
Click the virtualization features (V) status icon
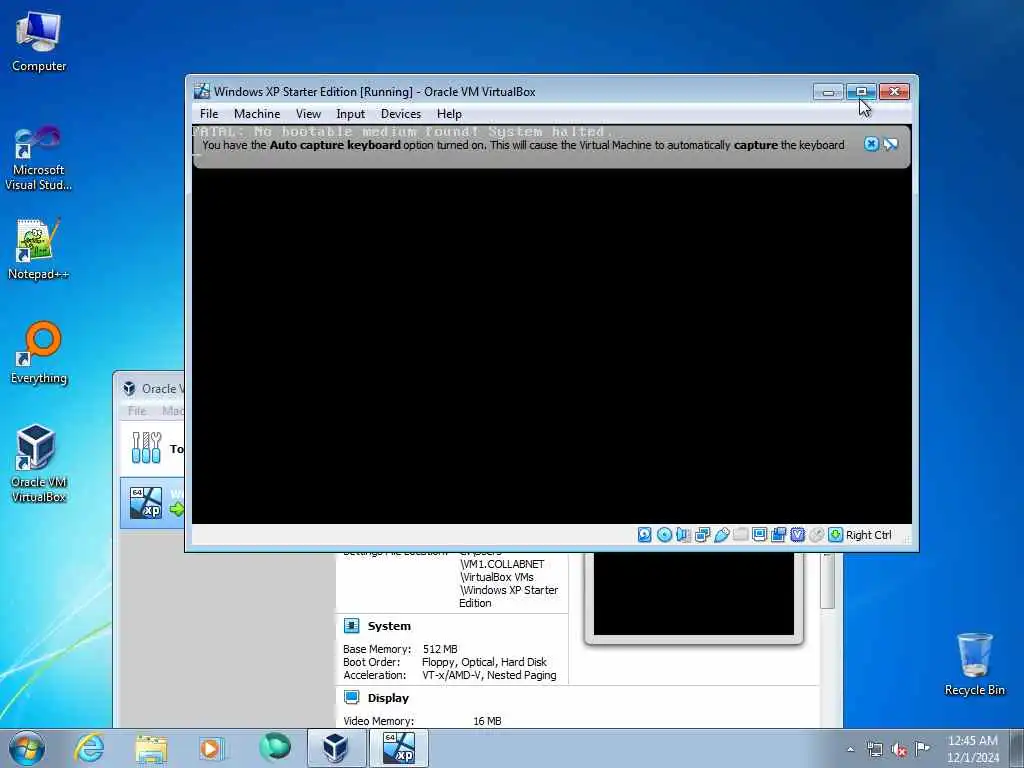[797, 535]
